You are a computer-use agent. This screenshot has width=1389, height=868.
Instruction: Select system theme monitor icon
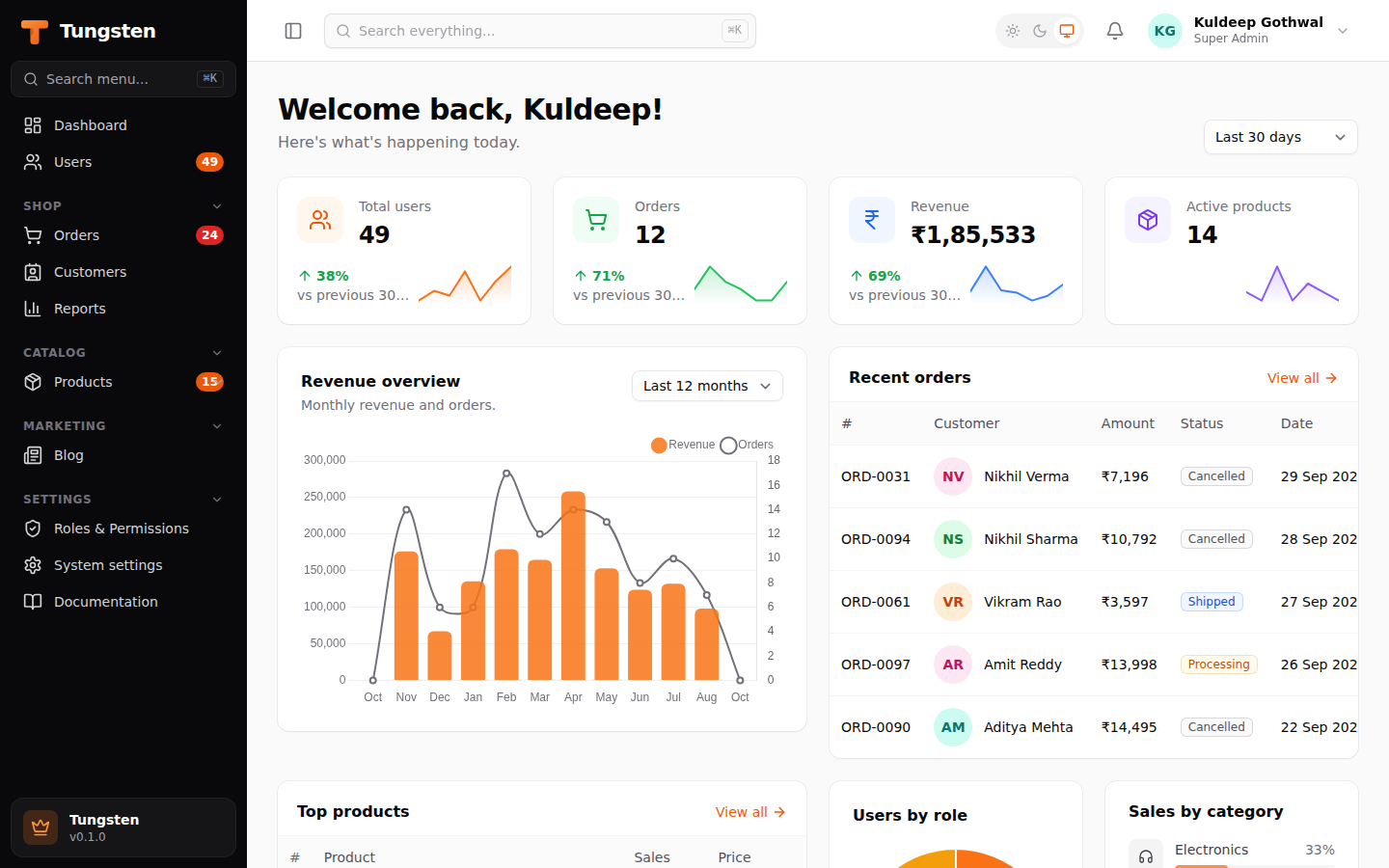pyautogui.click(x=1067, y=31)
